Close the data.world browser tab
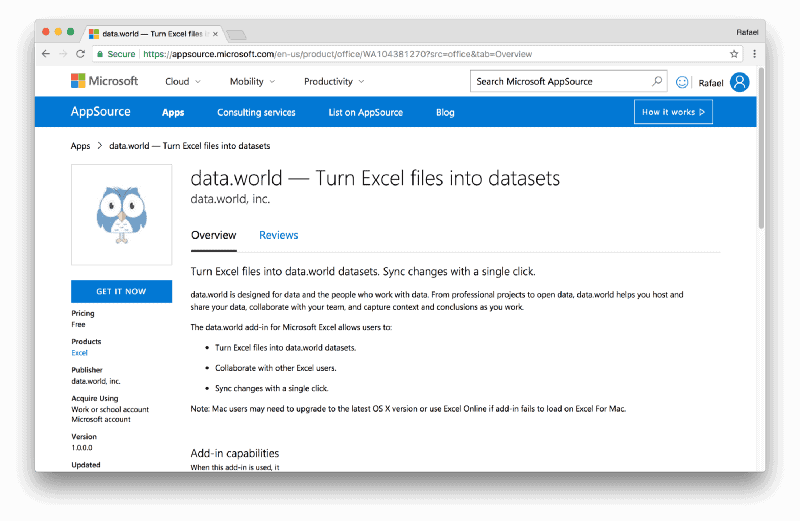This screenshot has width=800, height=521. click(x=215, y=34)
